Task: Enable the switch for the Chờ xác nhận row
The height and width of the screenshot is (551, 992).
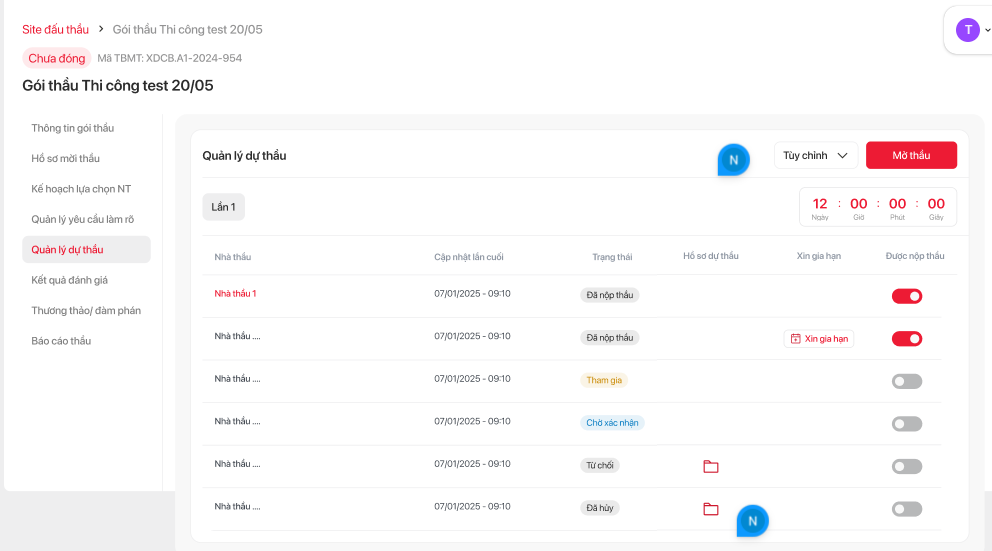Action: pyautogui.click(x=906, y=424)
